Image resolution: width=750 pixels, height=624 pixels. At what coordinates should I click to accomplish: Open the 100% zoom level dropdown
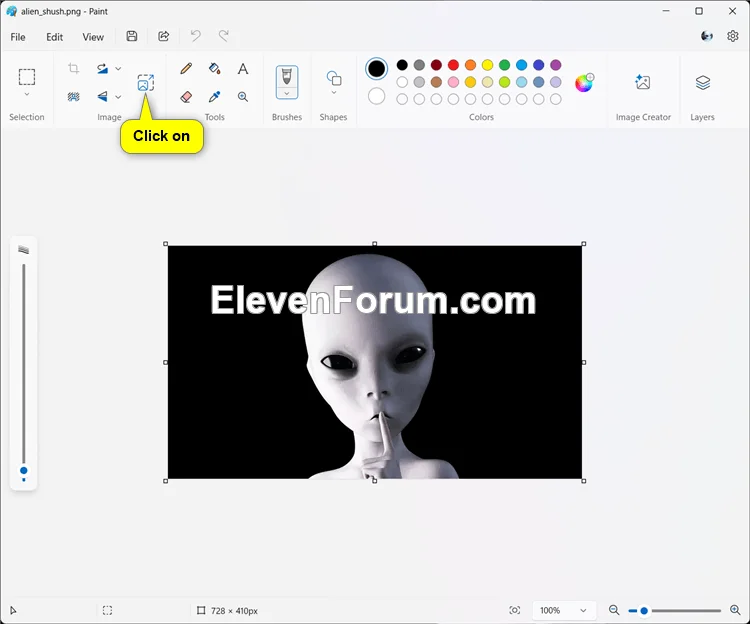pyautogui.click(x=564, y=610)
